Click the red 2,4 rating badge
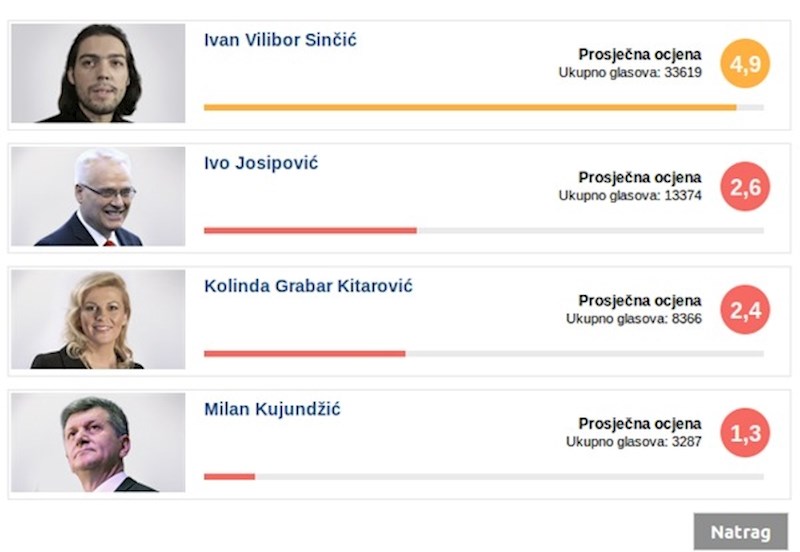 tap(745, 310)
